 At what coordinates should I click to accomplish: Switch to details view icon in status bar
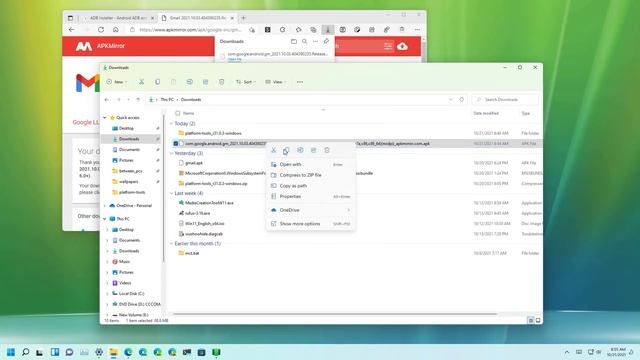coord(531,320)
